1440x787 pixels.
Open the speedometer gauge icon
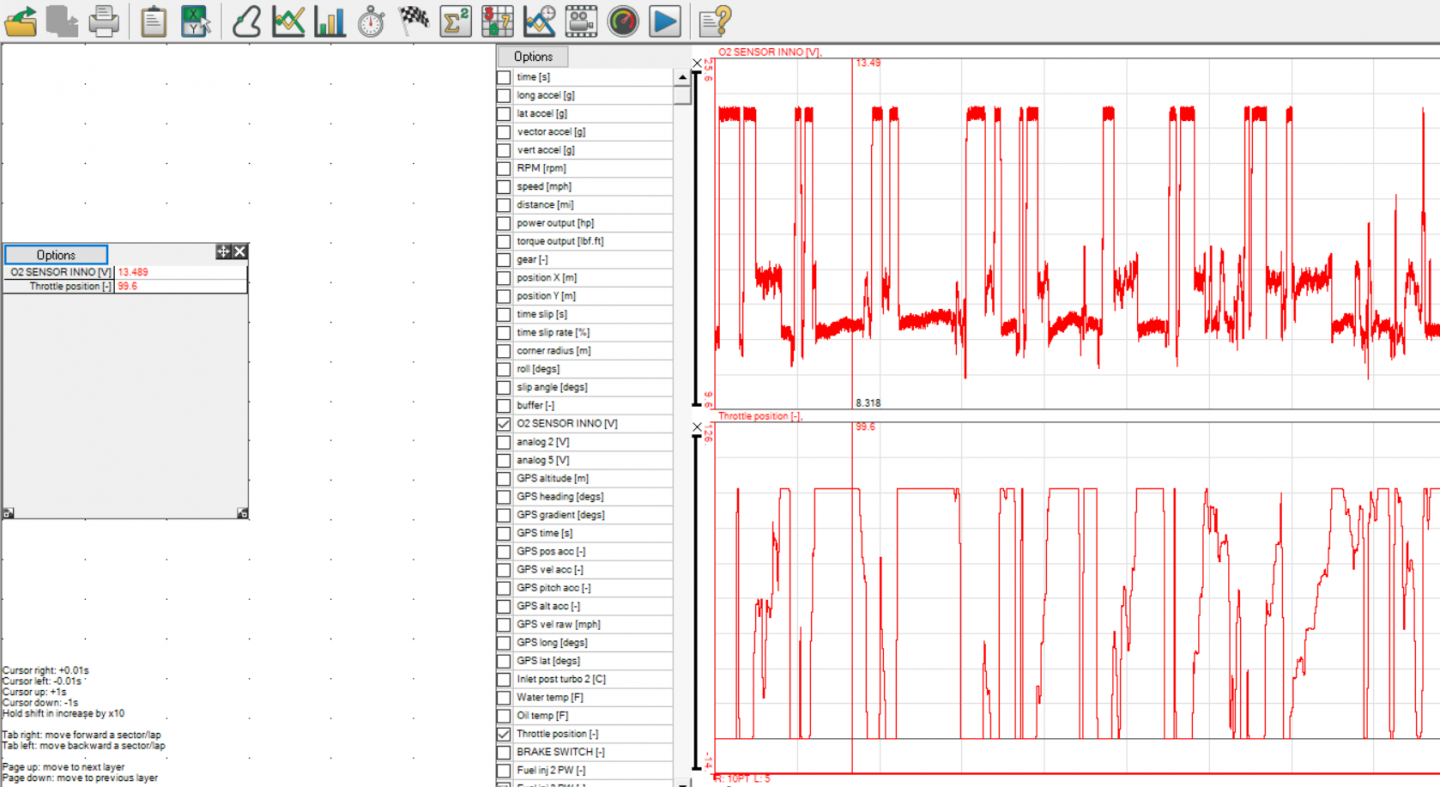[x=623, y=20]
